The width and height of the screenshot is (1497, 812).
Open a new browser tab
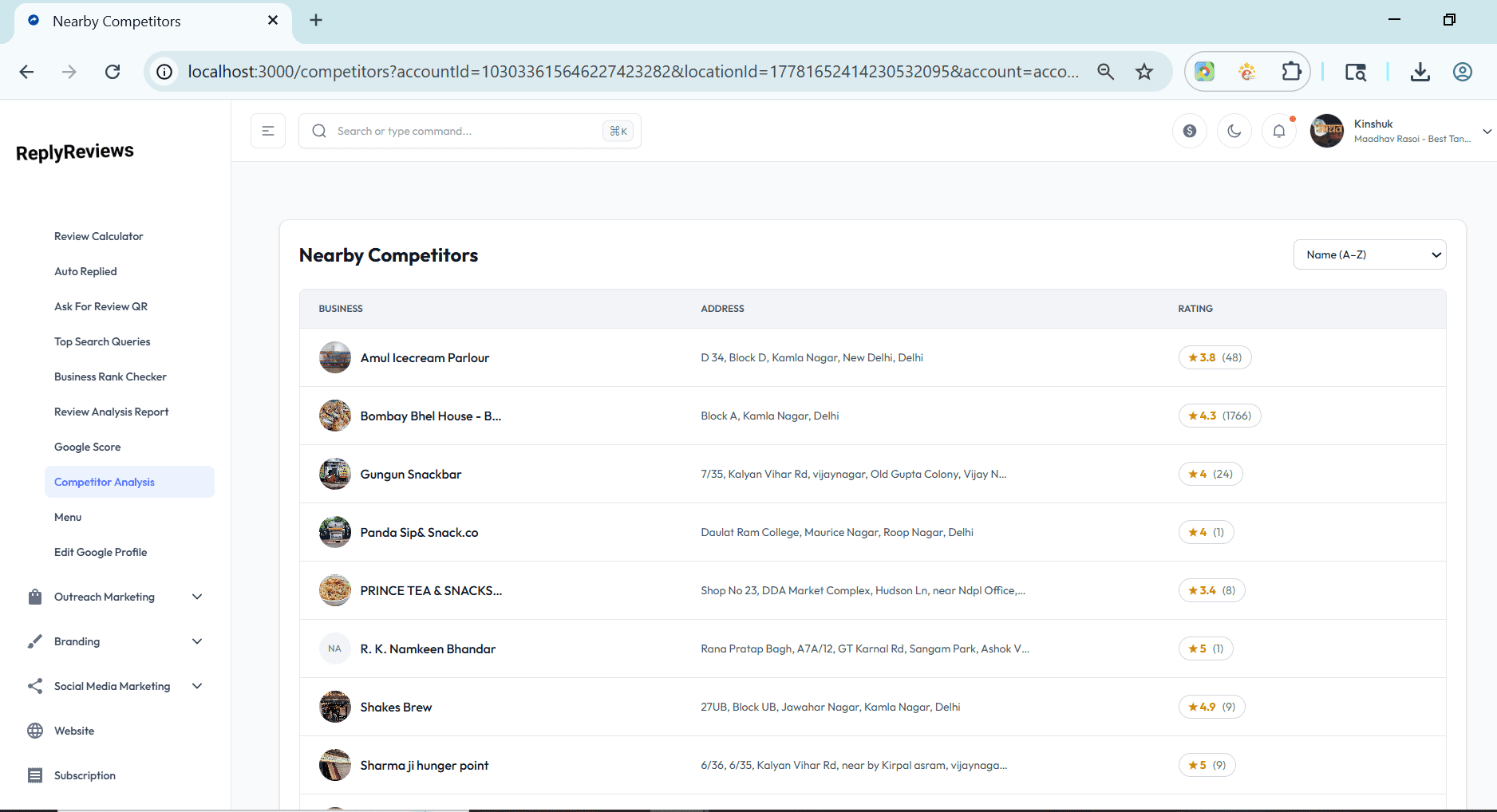click(x=316, y=21)
